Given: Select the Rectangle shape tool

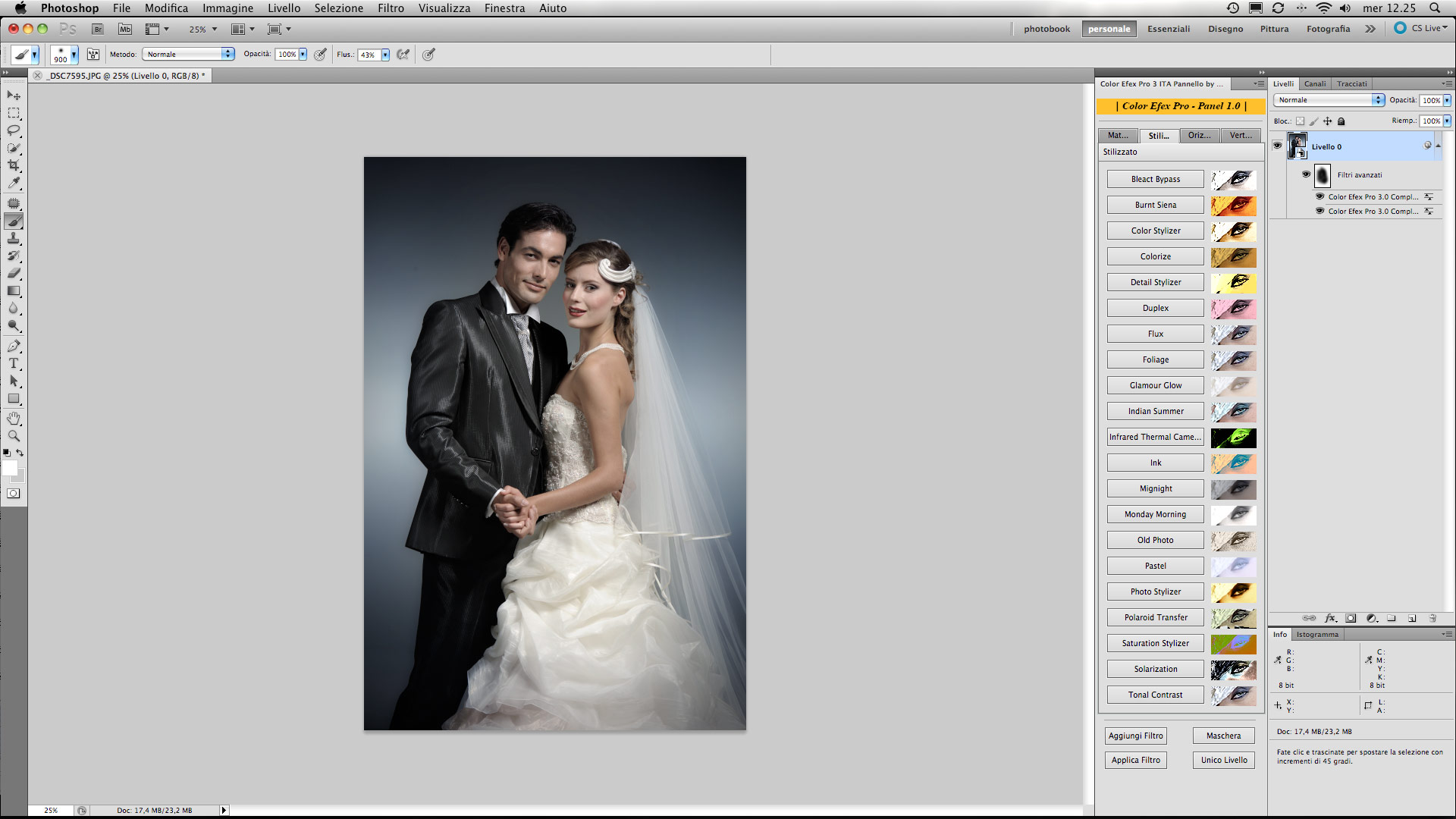Looking at the screenshot, I should (14, 398).
